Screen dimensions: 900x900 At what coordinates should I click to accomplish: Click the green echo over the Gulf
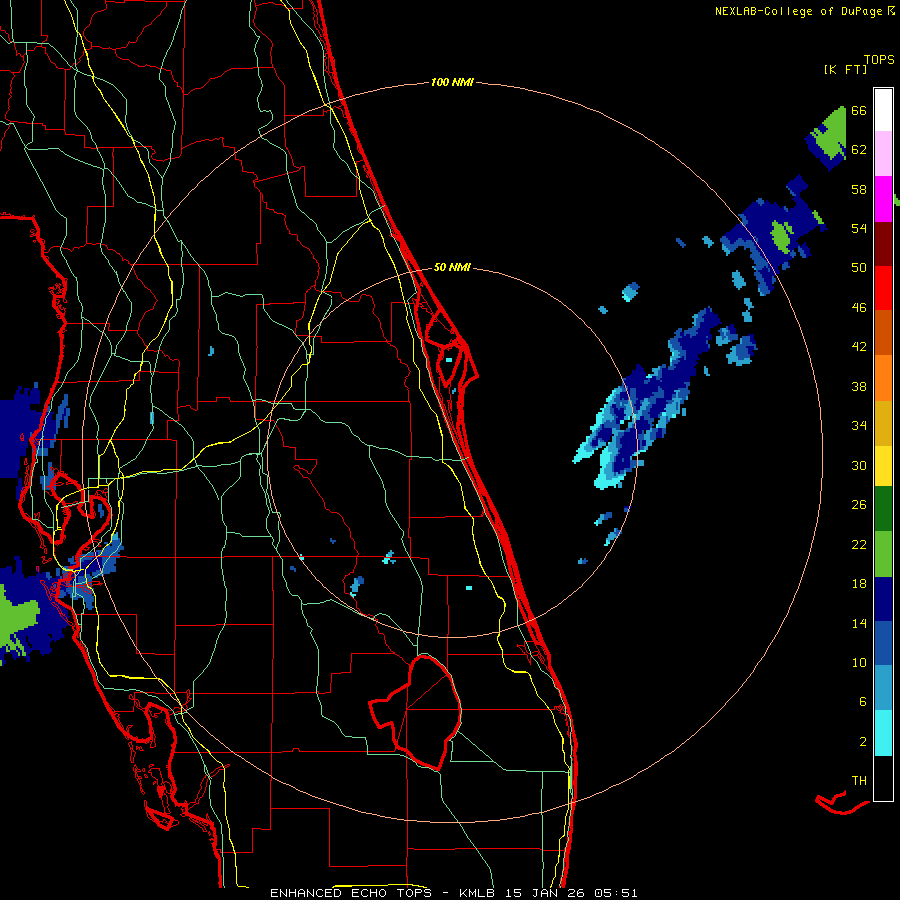pos(18,619)
